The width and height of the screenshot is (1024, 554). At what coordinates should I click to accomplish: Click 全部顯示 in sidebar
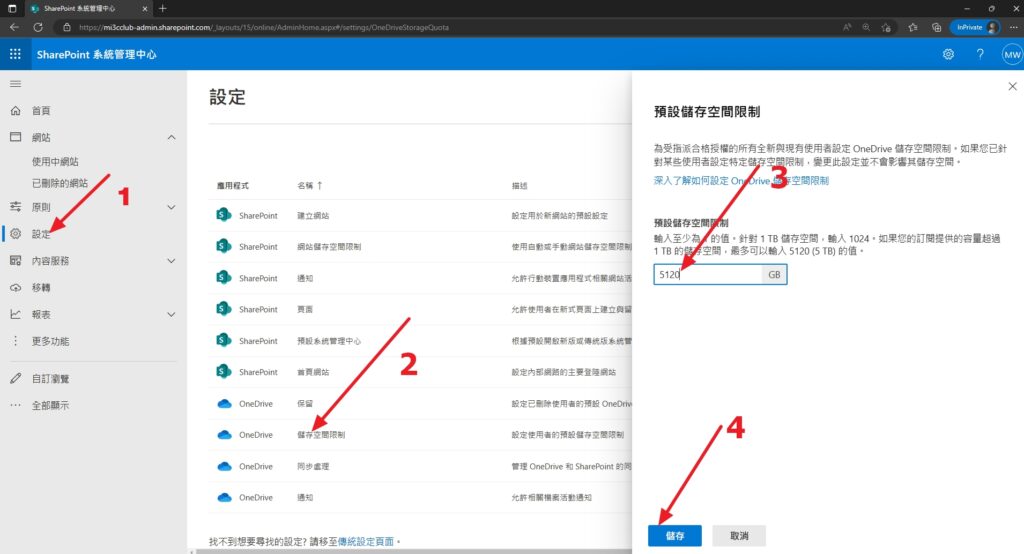pyautogui.click(x=50, y=405)
